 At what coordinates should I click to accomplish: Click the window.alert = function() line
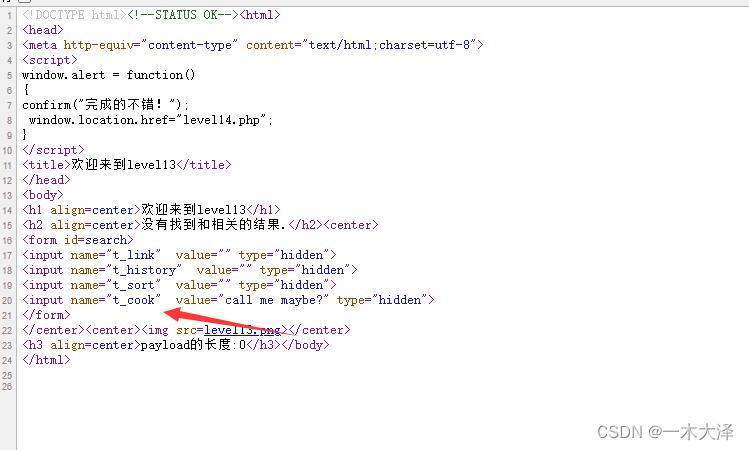tap(108, 75)
